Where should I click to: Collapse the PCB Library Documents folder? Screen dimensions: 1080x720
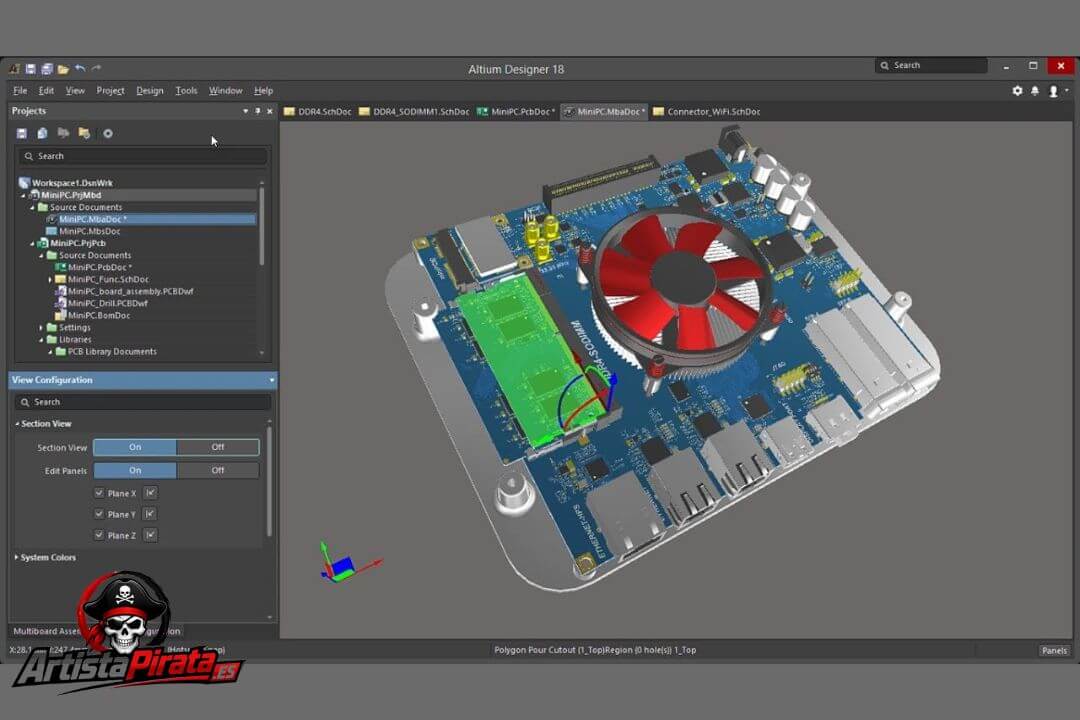50,352
